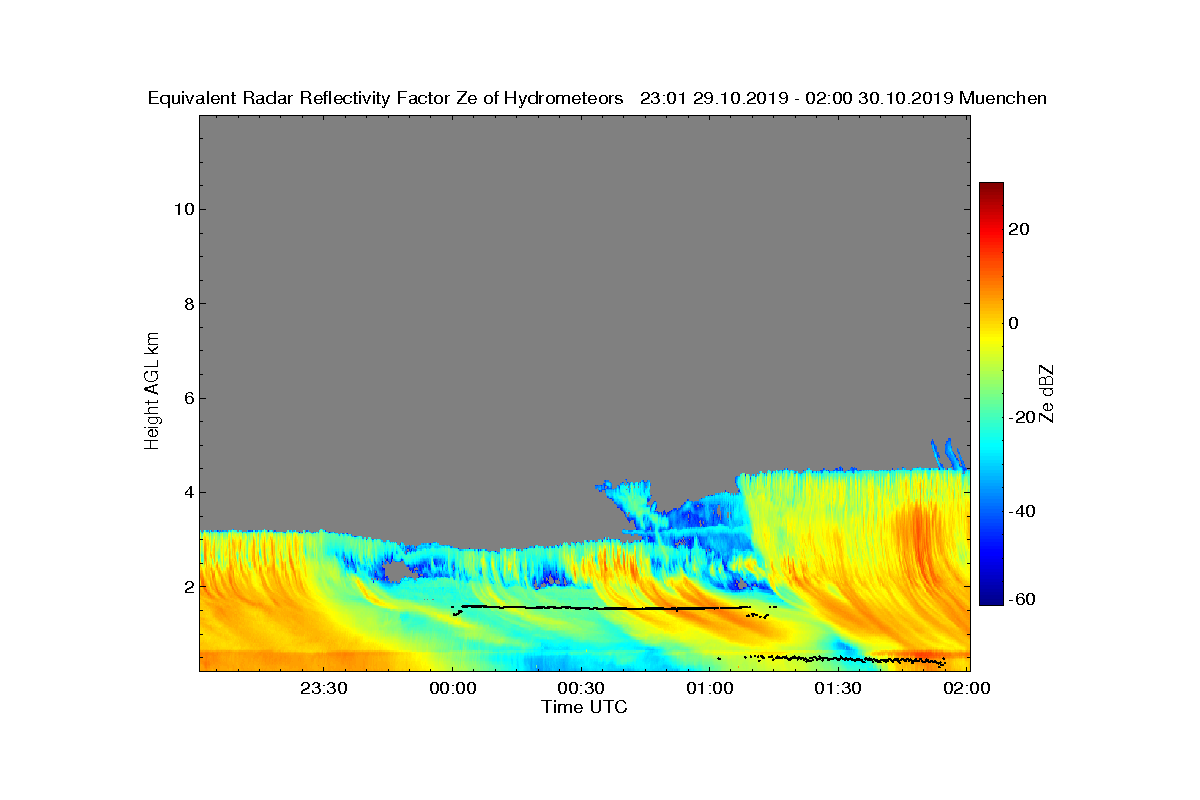Click the '8' height tick label

187,304
